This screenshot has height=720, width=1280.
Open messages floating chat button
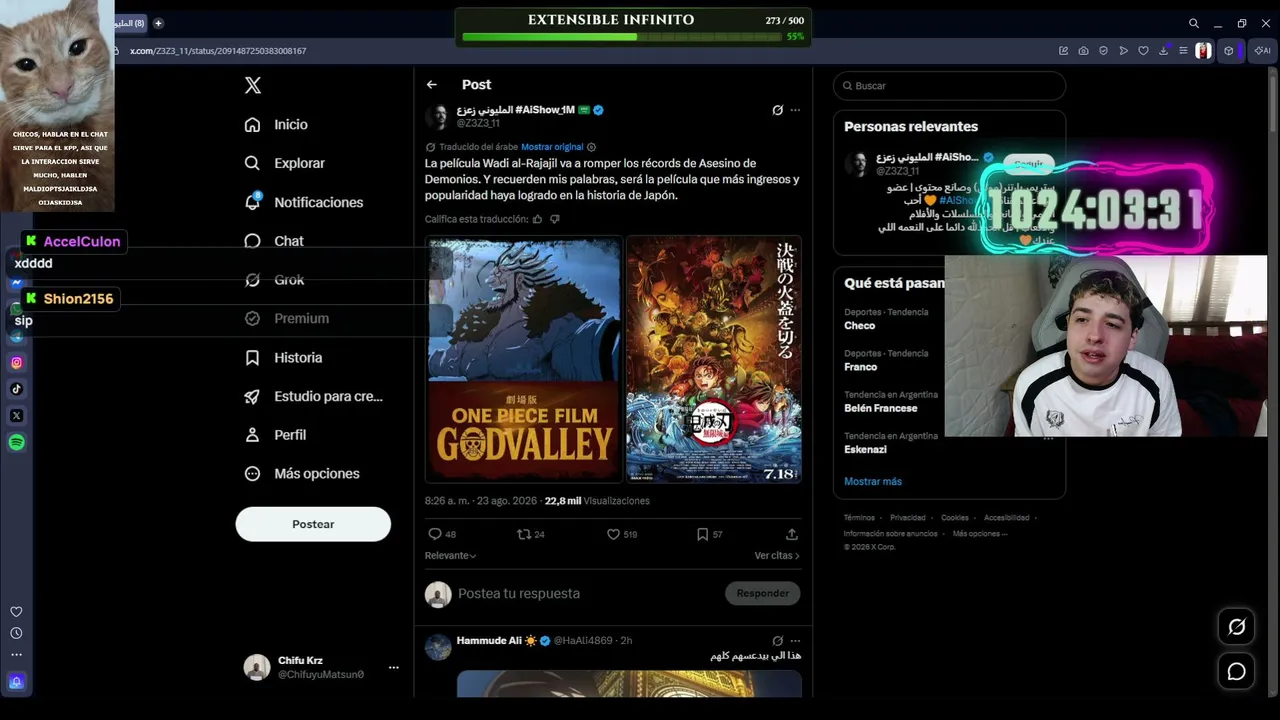pyautogui.click(x=1237, y=671)
